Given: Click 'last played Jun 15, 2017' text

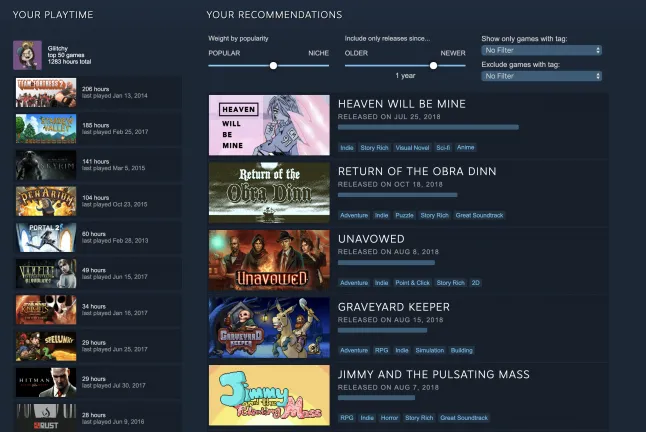Looking at the screenshot, I should pos(114,277).
